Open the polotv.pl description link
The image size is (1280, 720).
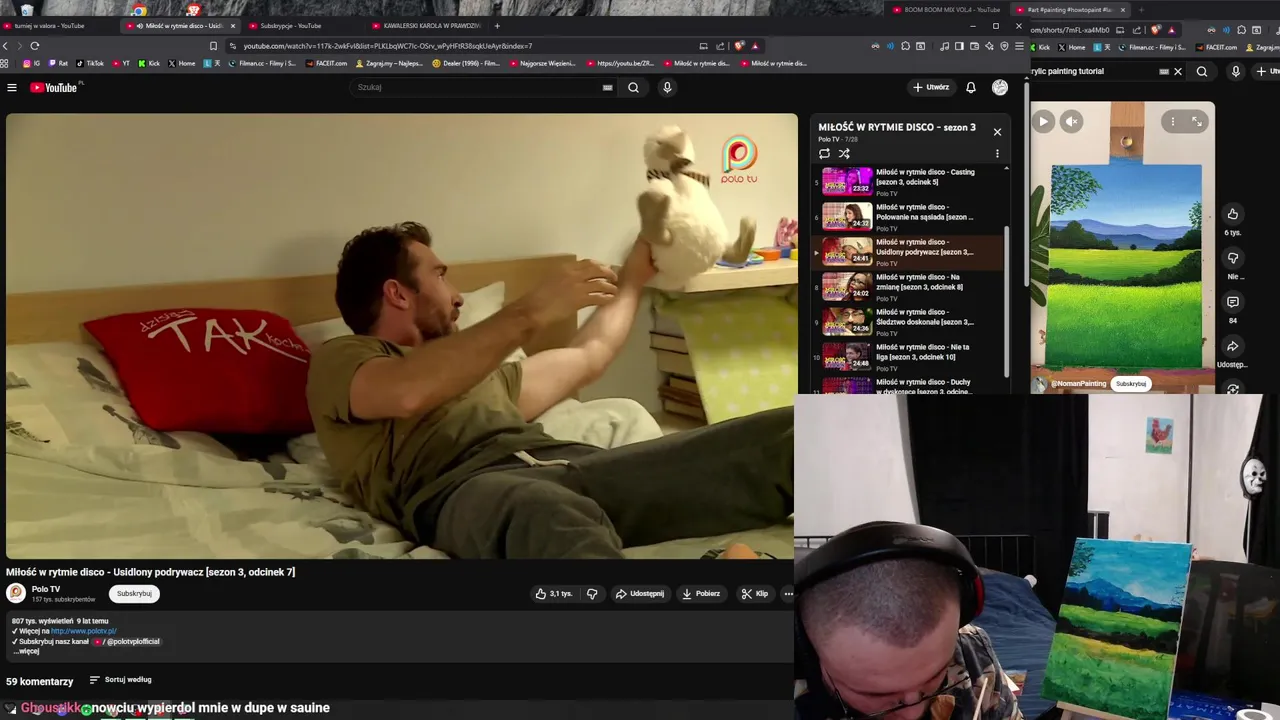(84, 631)
